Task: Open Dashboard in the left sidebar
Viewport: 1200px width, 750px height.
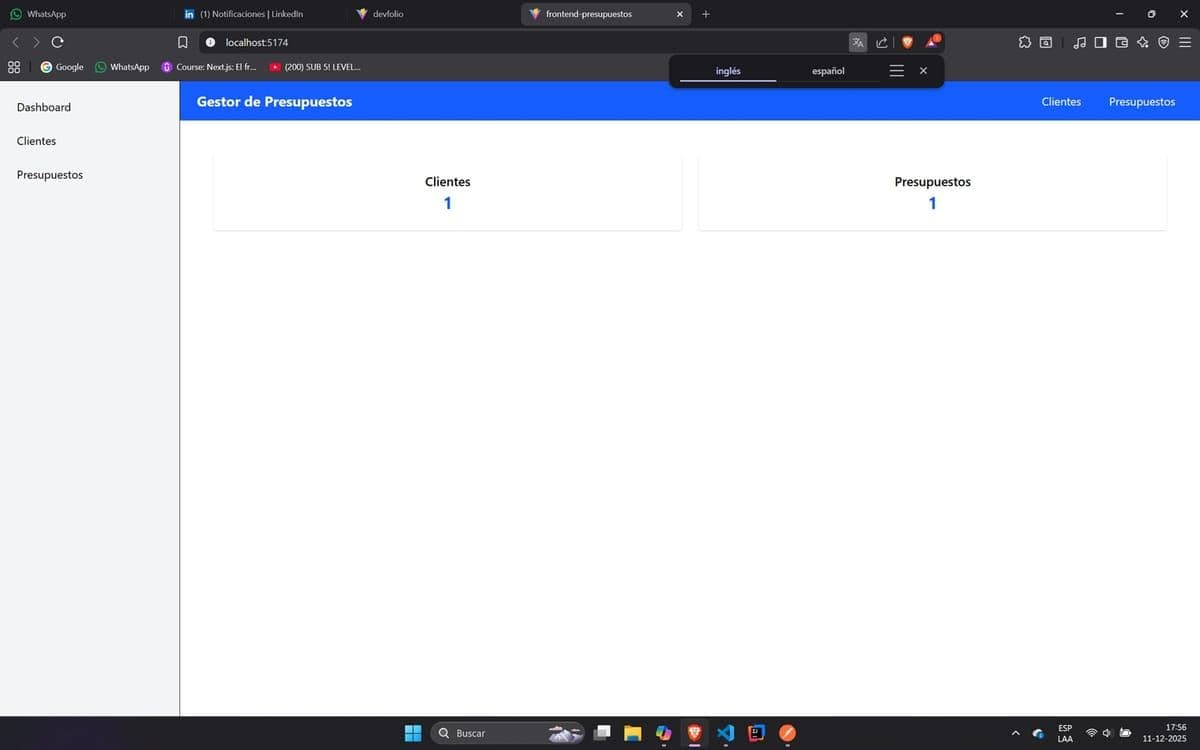Action: (x=44, y=107)
